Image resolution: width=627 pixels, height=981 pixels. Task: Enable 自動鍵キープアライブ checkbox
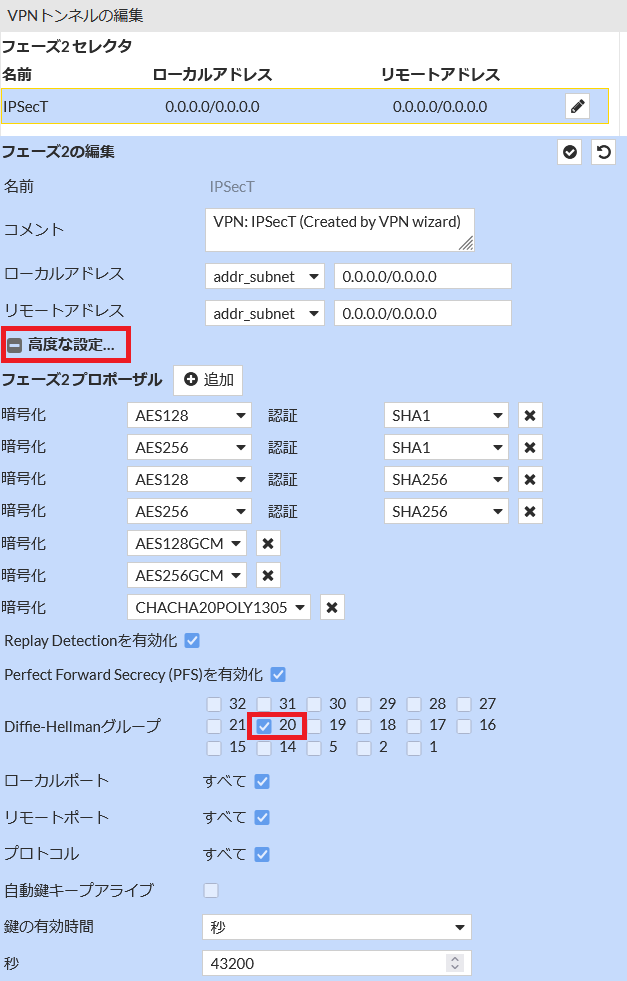point(211,890)
